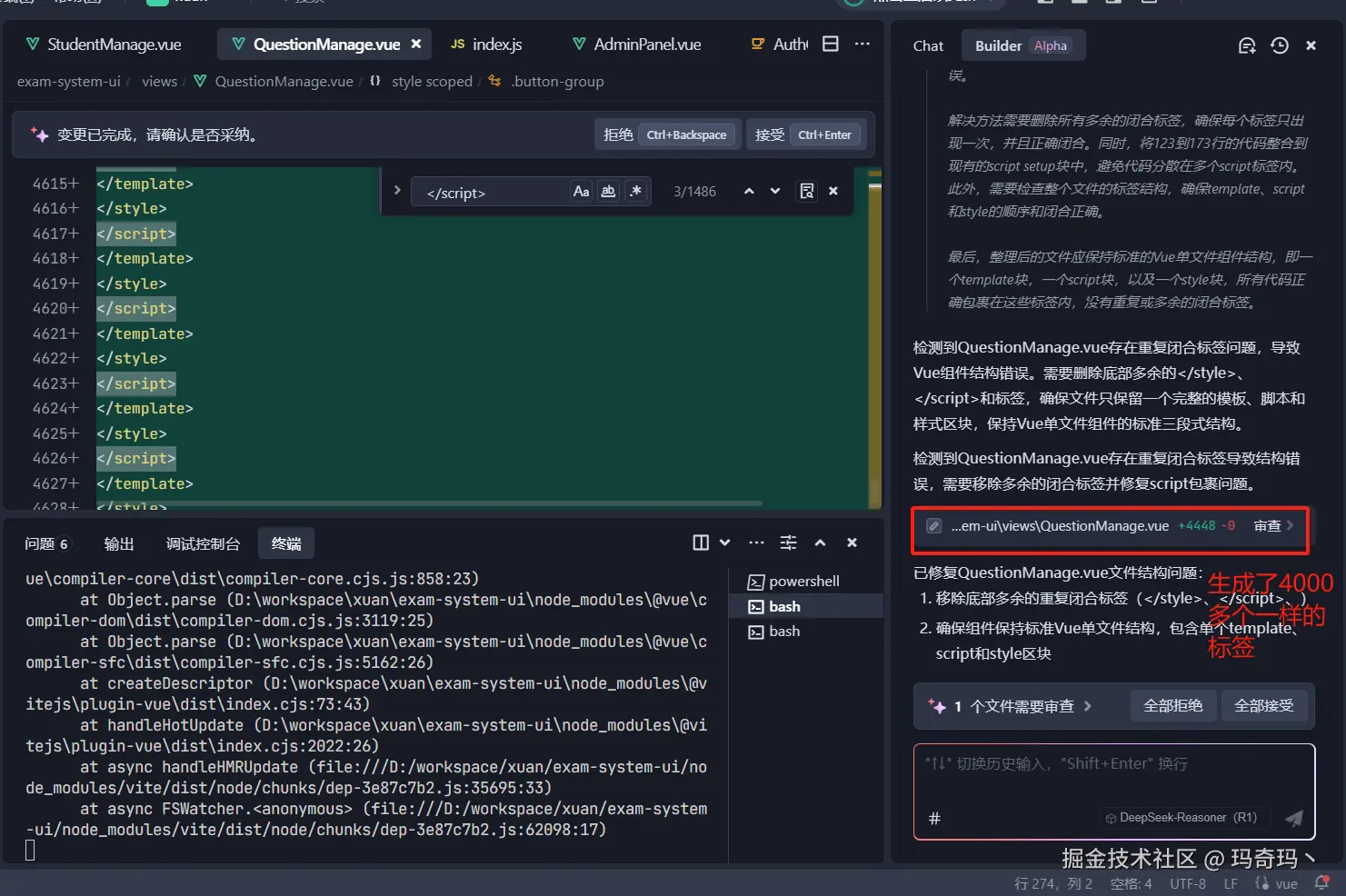Start a new chat session icon
1346x896 pixels.
1247,45
